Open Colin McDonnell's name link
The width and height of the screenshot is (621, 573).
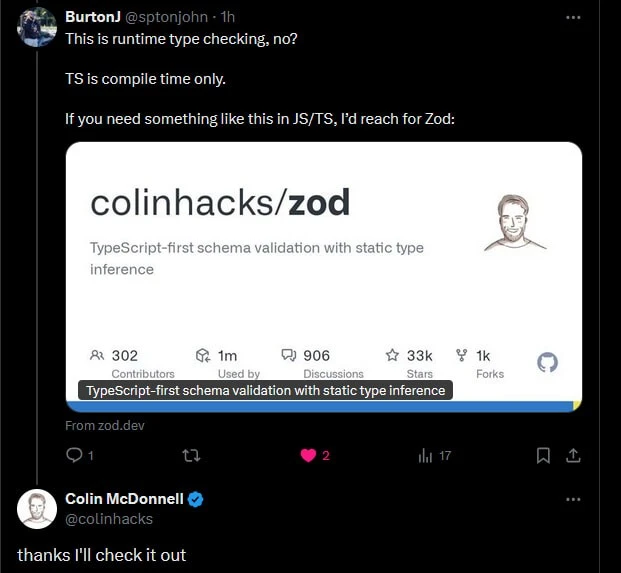pyautogui.click(x=124, y=498)
